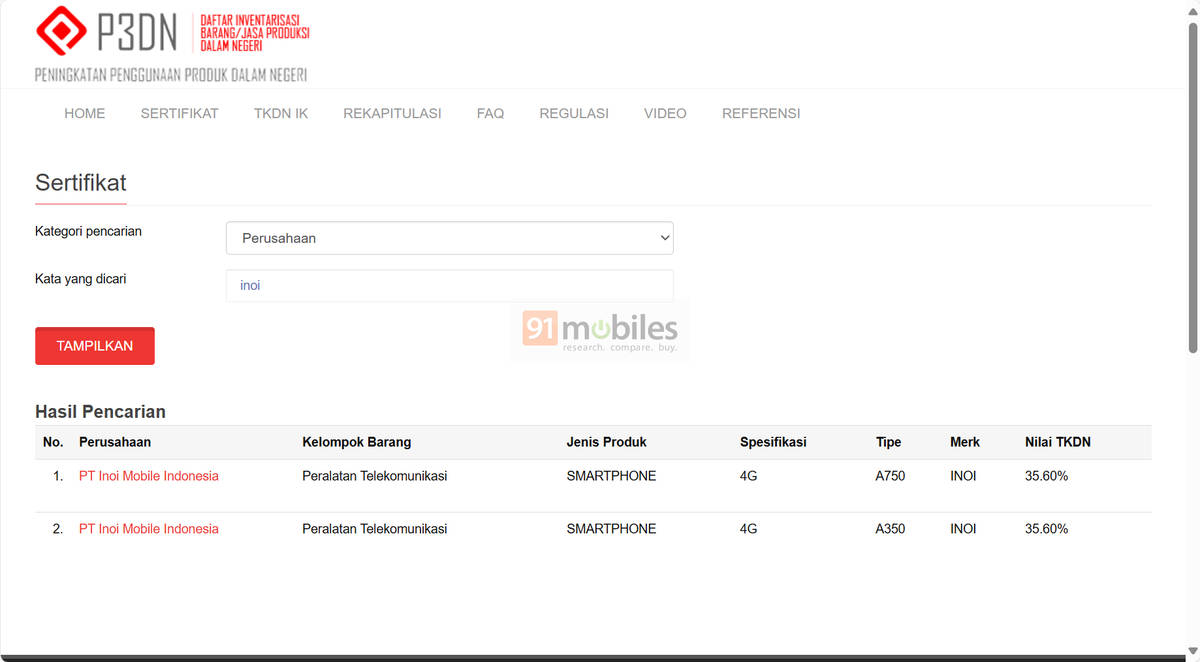This screenshot has height=662, width=1200.
Task: Click the Kata yang dicari label
Action: (x=81, y=279)
